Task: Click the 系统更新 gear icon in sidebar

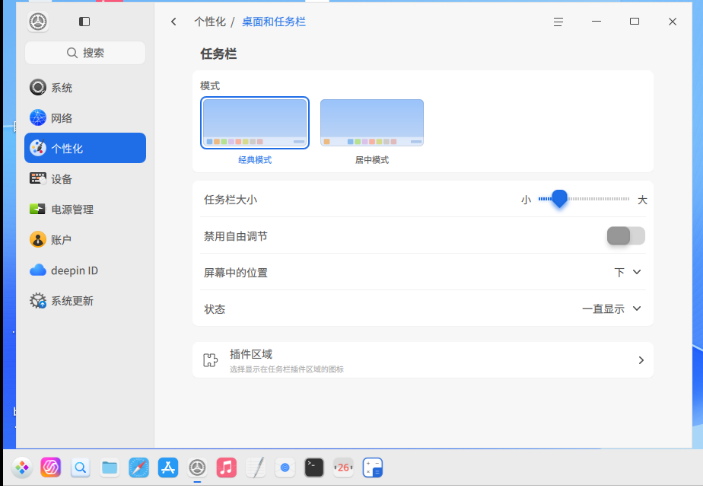Action: click(x=38, y=300)
